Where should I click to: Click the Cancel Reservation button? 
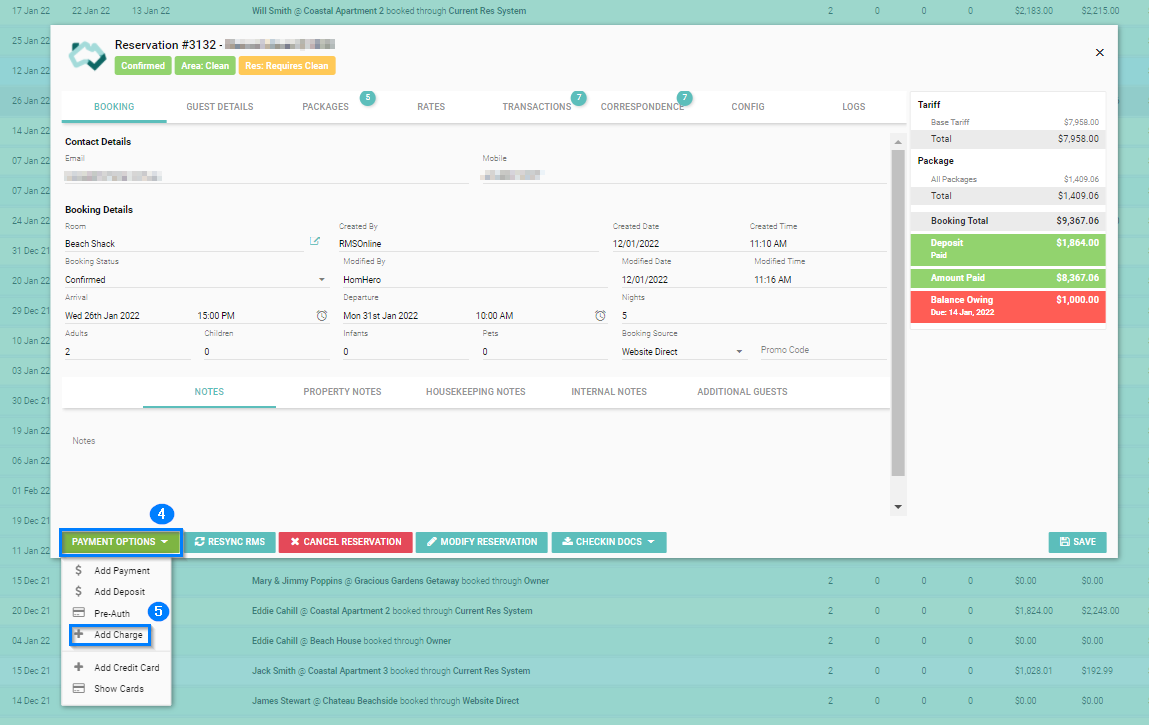pyautogui.click(x=345, y=542)
